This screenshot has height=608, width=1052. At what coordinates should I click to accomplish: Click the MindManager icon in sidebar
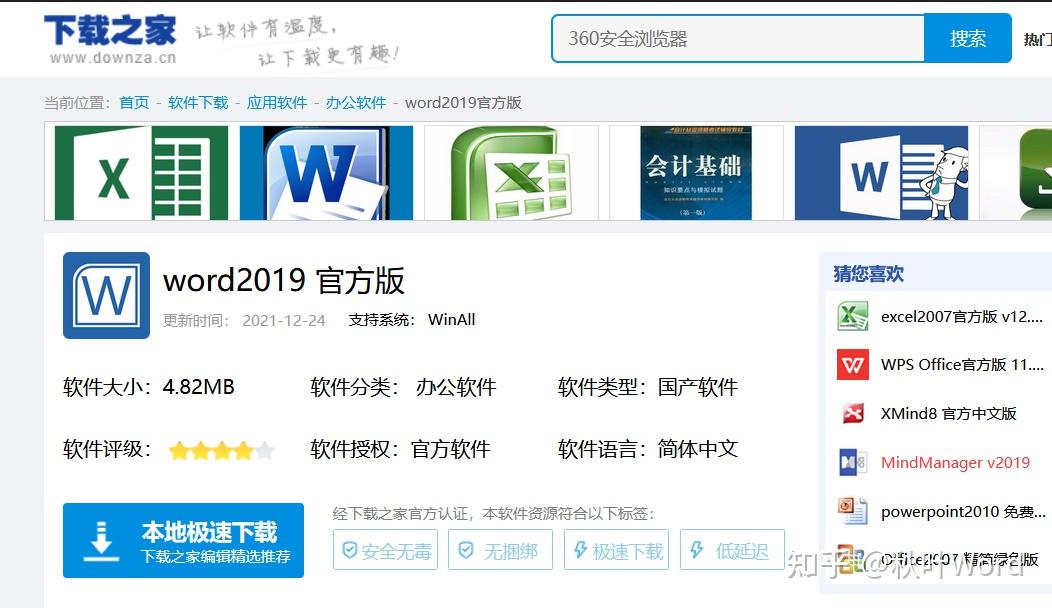pos(853,462)
